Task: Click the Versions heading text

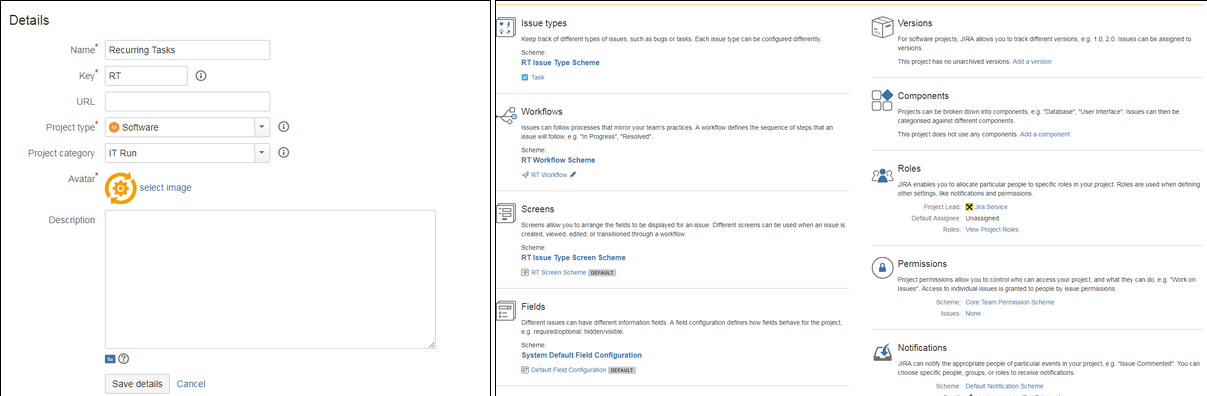Action: (x=915, y=23)
